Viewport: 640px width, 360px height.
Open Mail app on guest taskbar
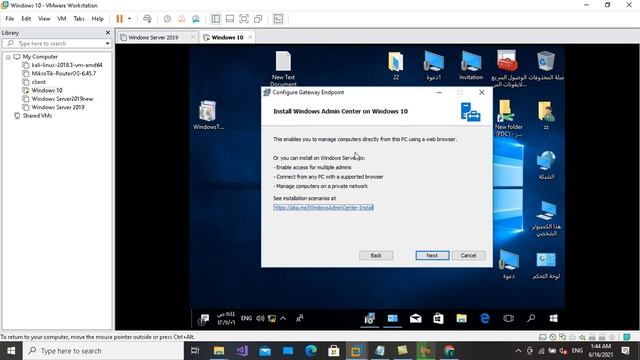(416, 318)
